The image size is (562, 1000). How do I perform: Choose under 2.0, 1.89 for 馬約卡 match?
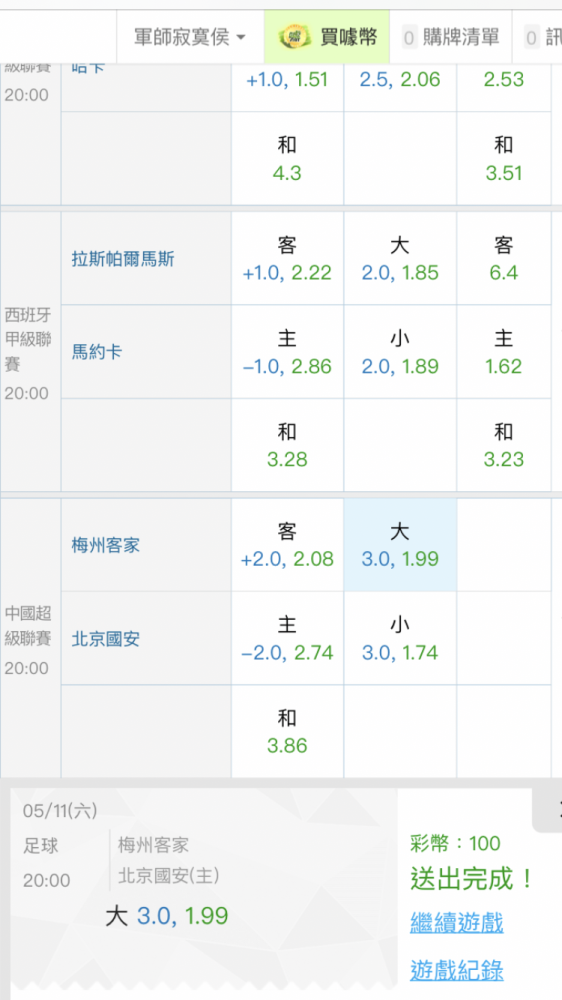400,352
